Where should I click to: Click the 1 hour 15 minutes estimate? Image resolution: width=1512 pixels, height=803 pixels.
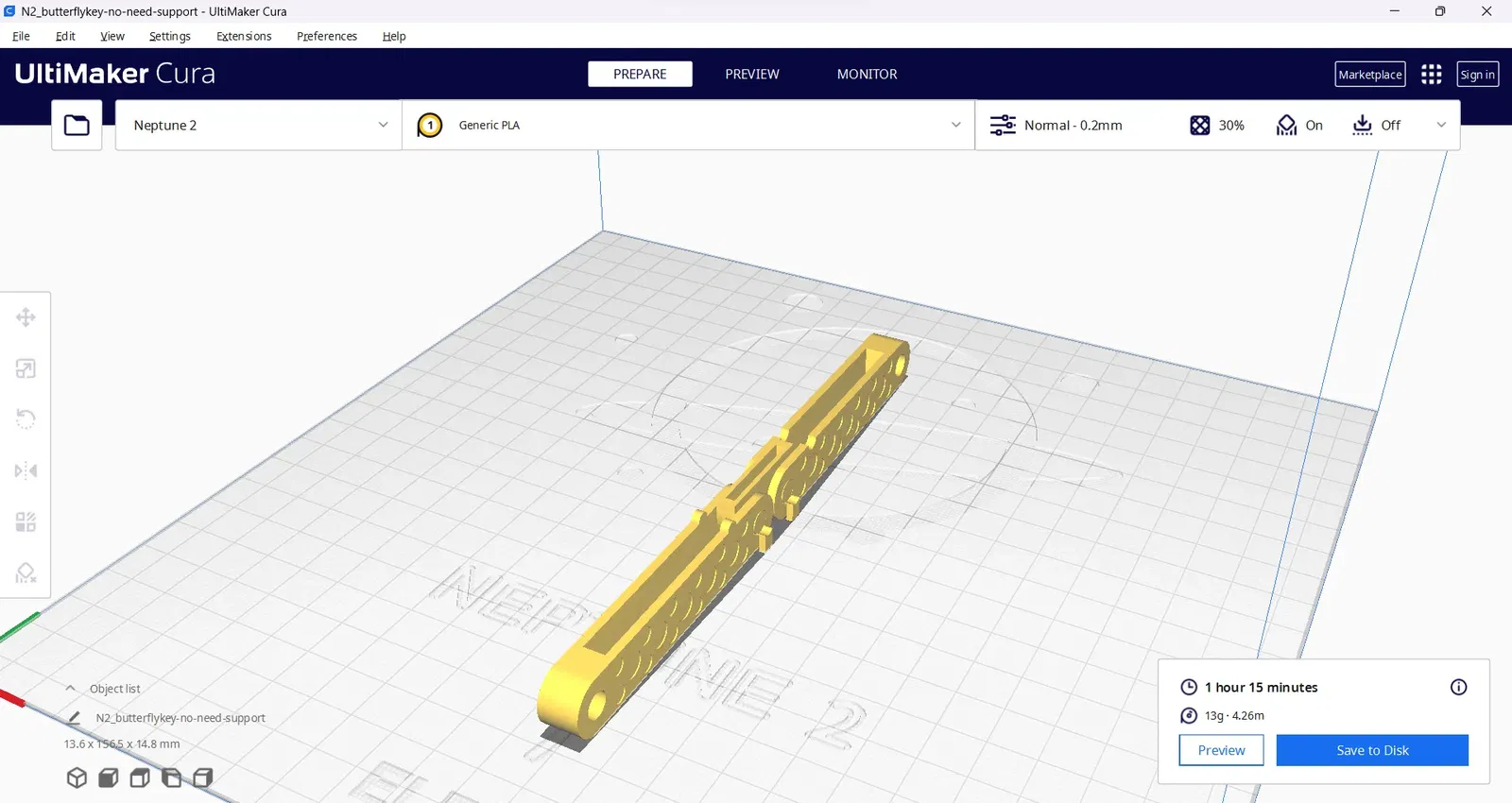1261,687
